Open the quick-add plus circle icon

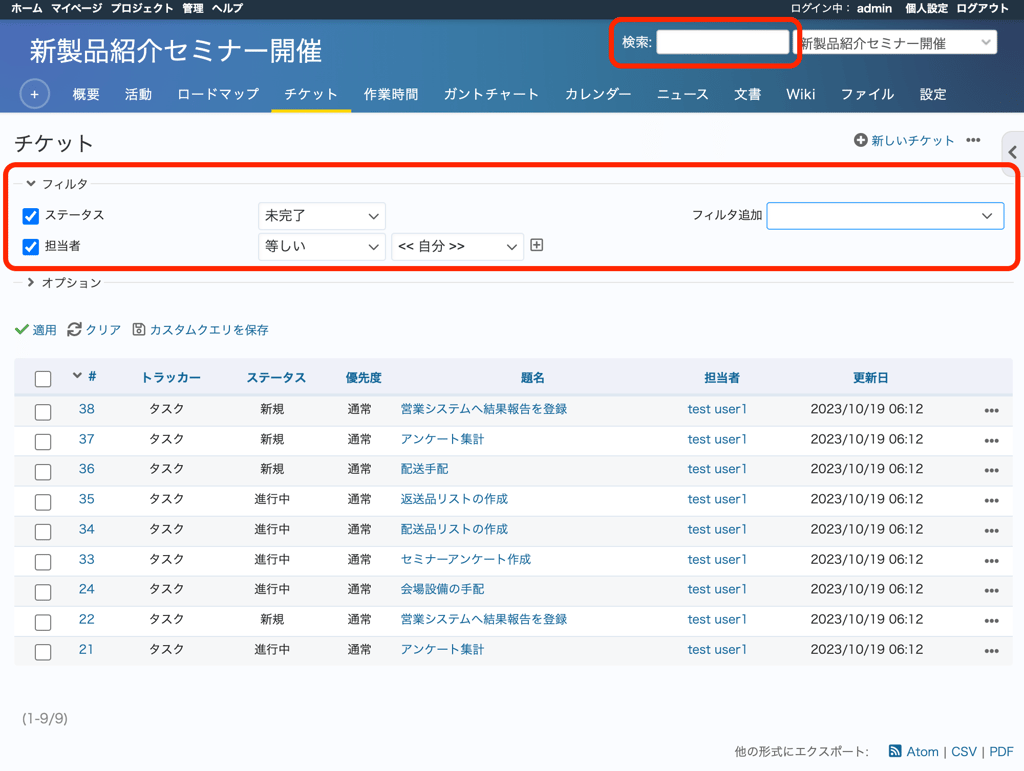[x=34, y=93]
